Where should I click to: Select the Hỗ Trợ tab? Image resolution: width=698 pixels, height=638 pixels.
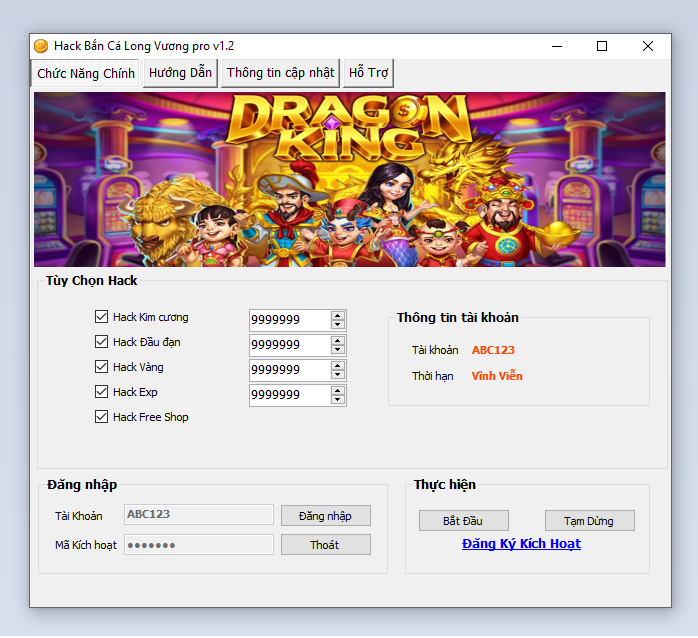[x=368, y=73]
